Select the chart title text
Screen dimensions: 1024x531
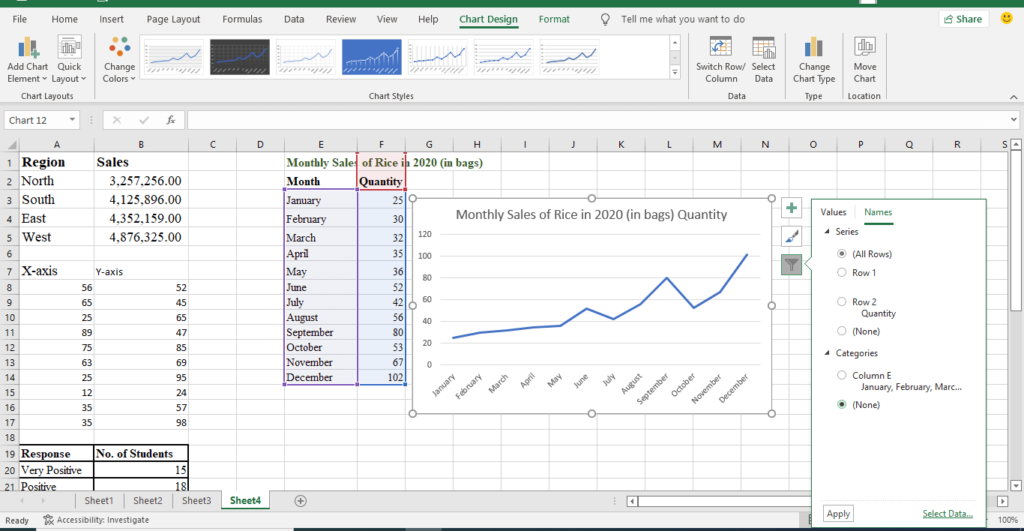[591, 214]
